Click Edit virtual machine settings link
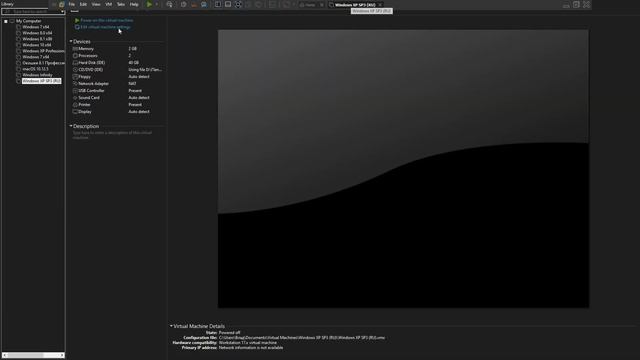The width and height of the screenshot is (640, 360). (105, 27)
